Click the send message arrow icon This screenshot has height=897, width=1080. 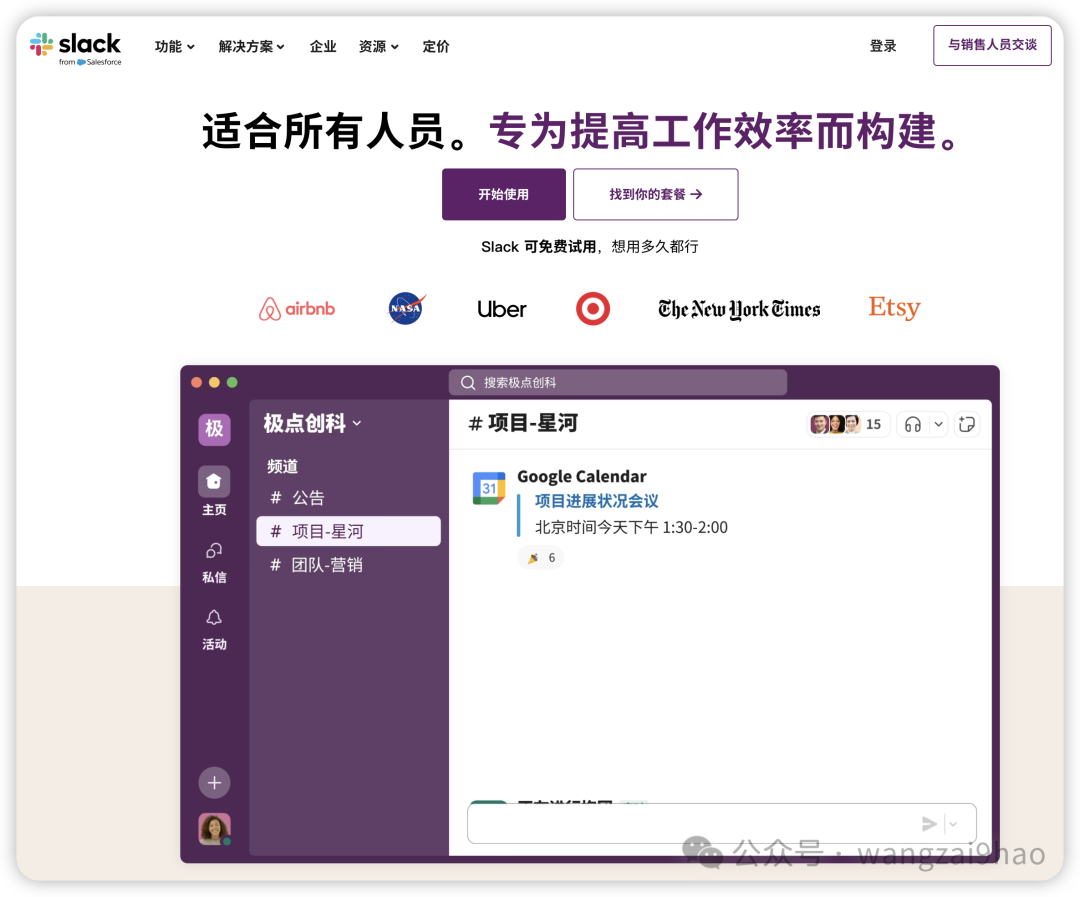(929, 824)
